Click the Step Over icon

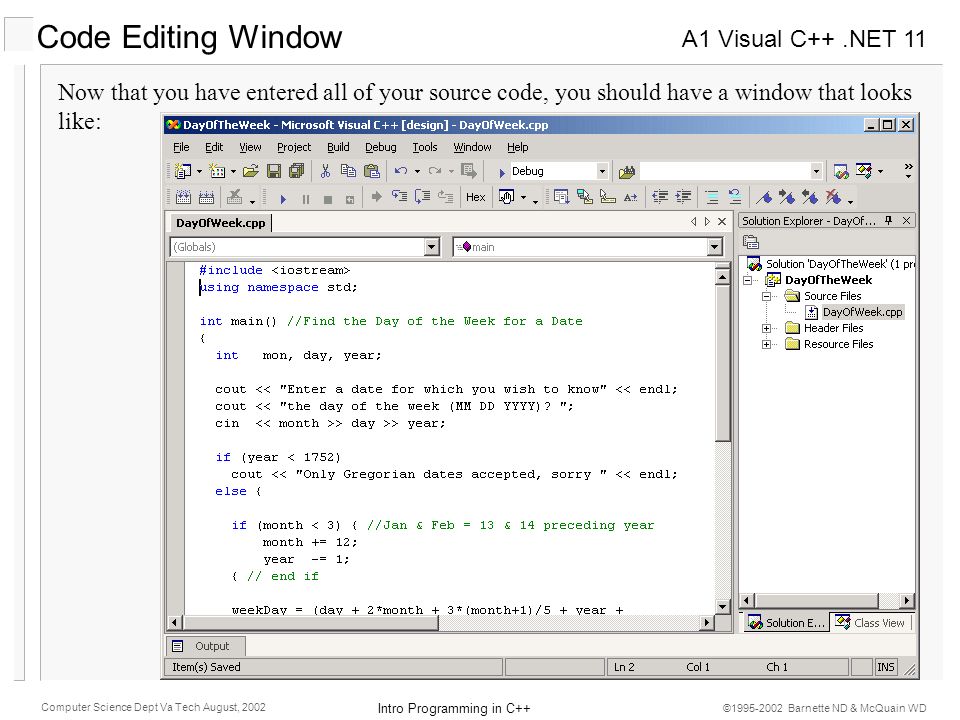point(422,197)
